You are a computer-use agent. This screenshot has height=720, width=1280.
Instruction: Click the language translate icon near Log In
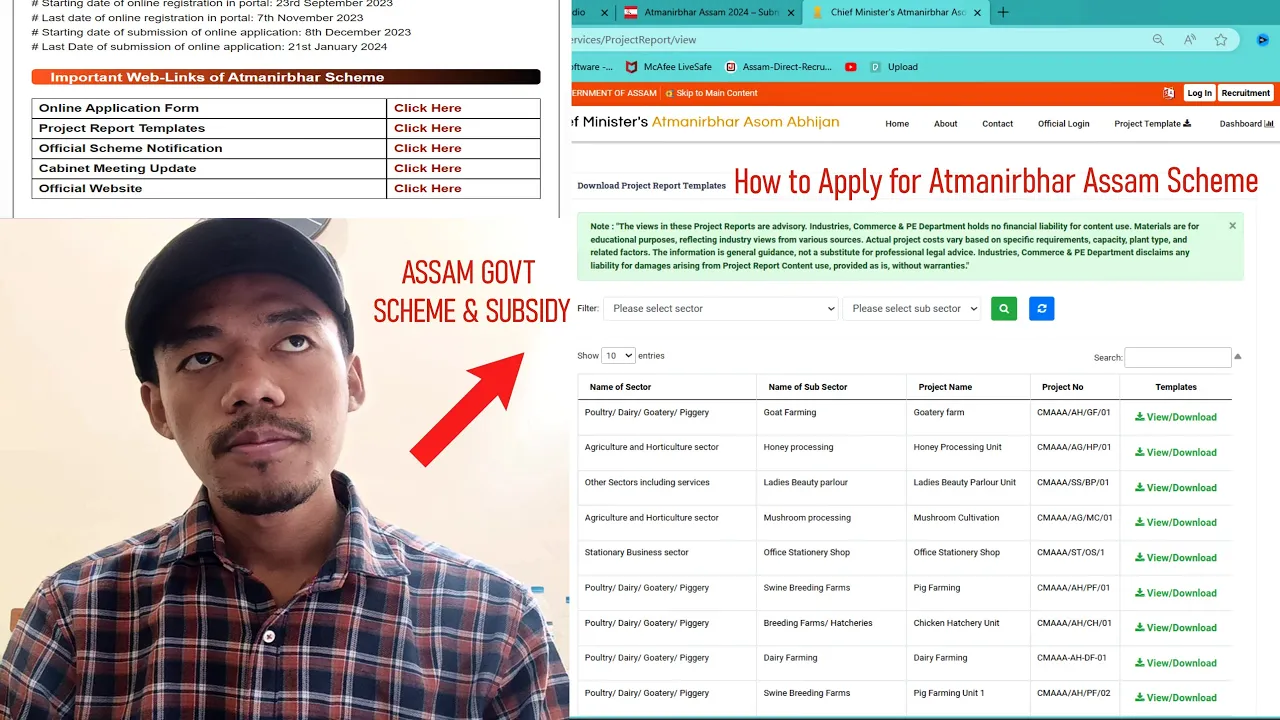[x=1168, y=93]
